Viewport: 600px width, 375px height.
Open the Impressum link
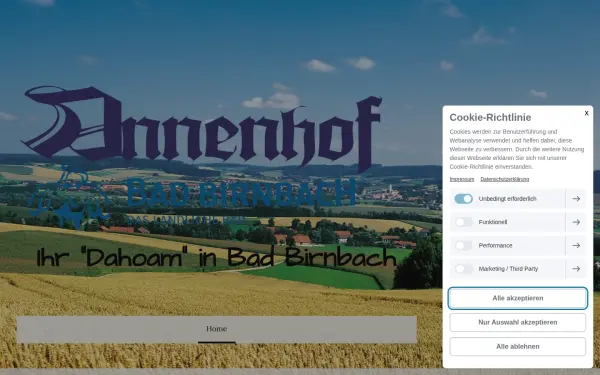461,179
